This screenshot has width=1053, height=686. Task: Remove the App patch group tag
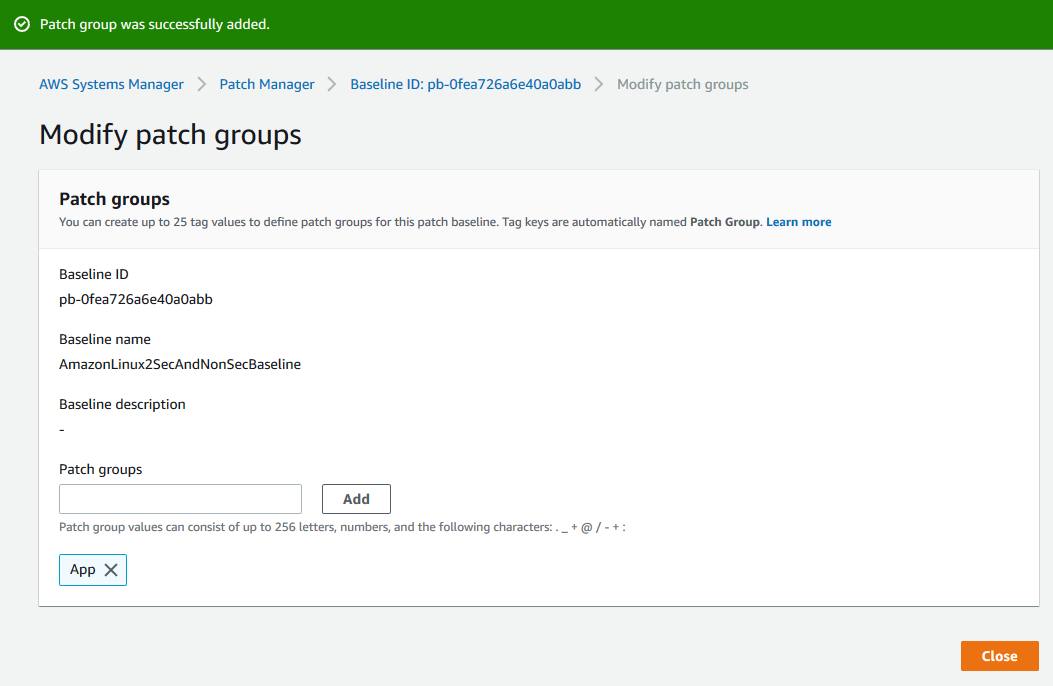click(x=111, y=570)
